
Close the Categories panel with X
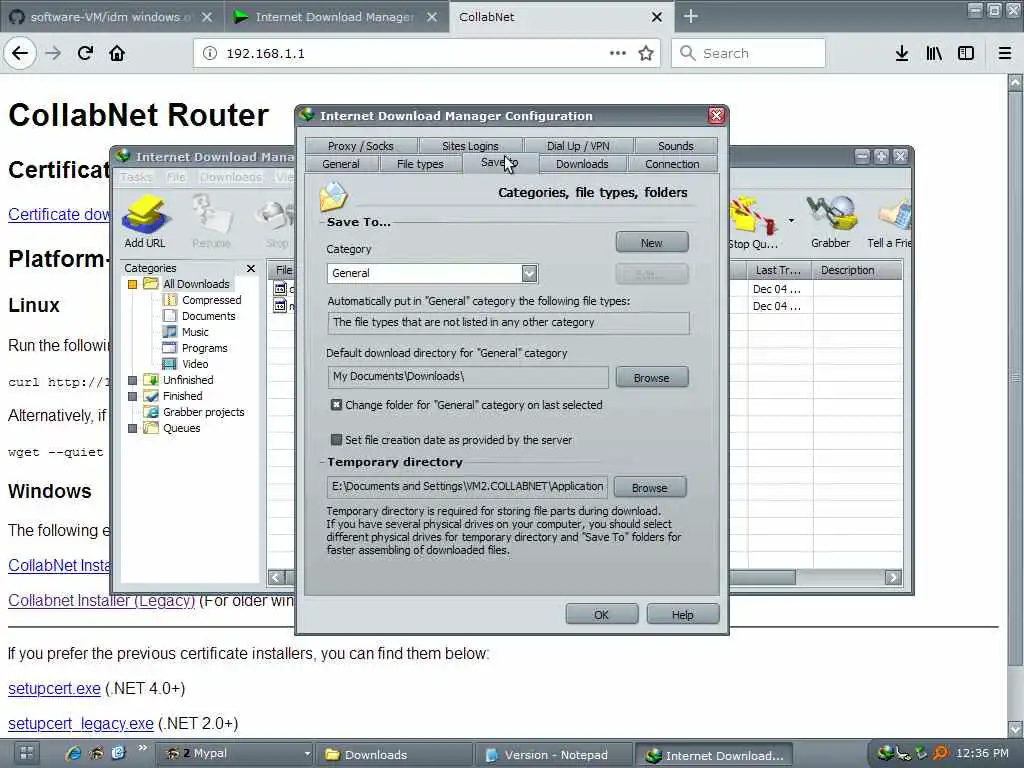(x=251, y=268)
